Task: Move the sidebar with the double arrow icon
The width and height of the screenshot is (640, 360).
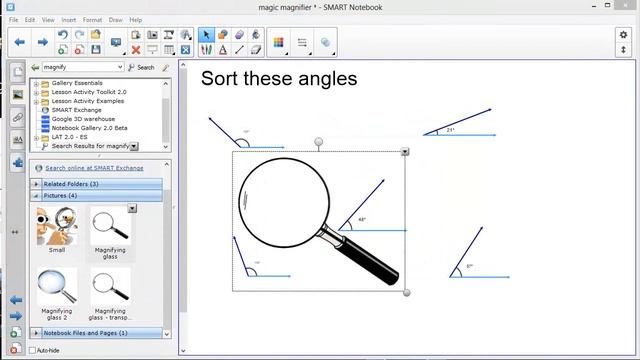Action: point(15,232)
